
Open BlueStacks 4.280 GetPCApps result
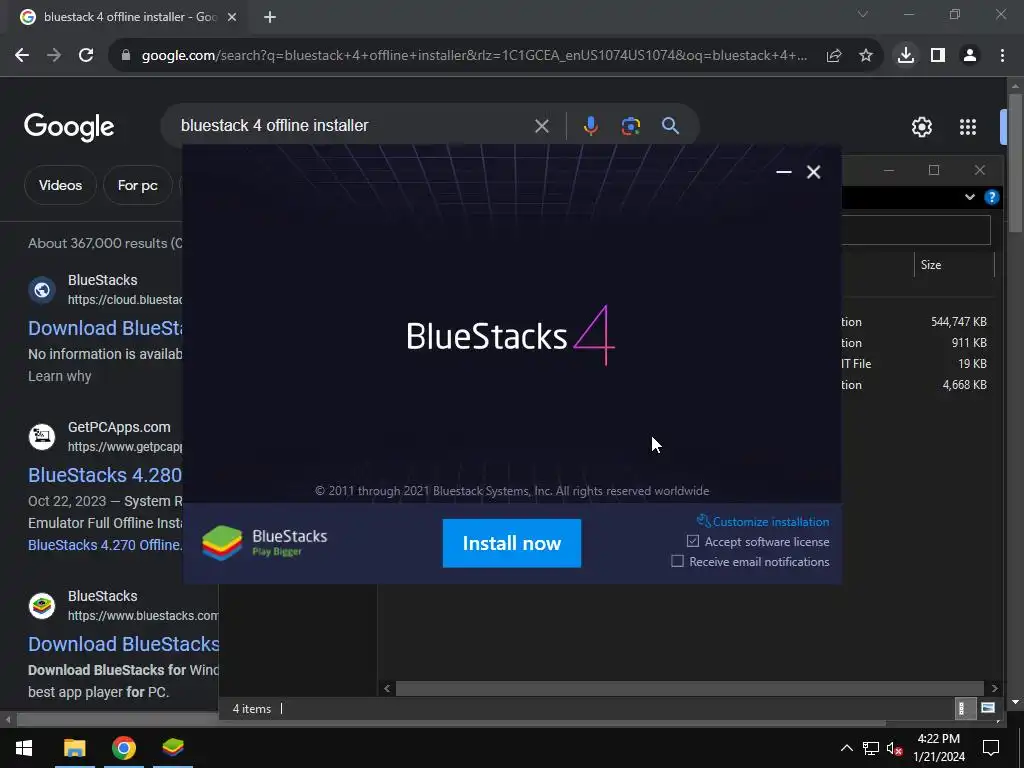point(105,475)
